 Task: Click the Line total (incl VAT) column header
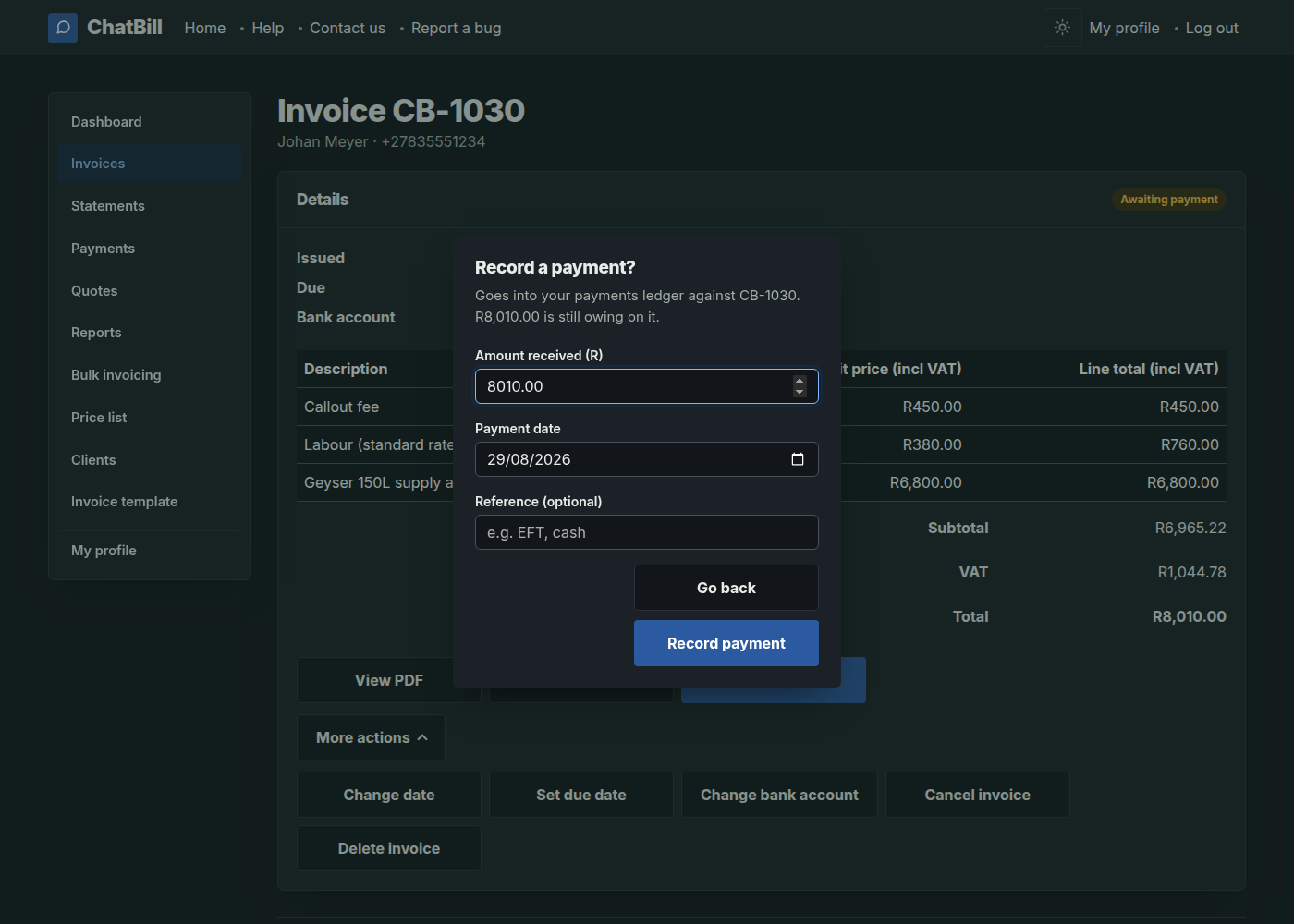pyautogui.click(x=1149, y=369)
